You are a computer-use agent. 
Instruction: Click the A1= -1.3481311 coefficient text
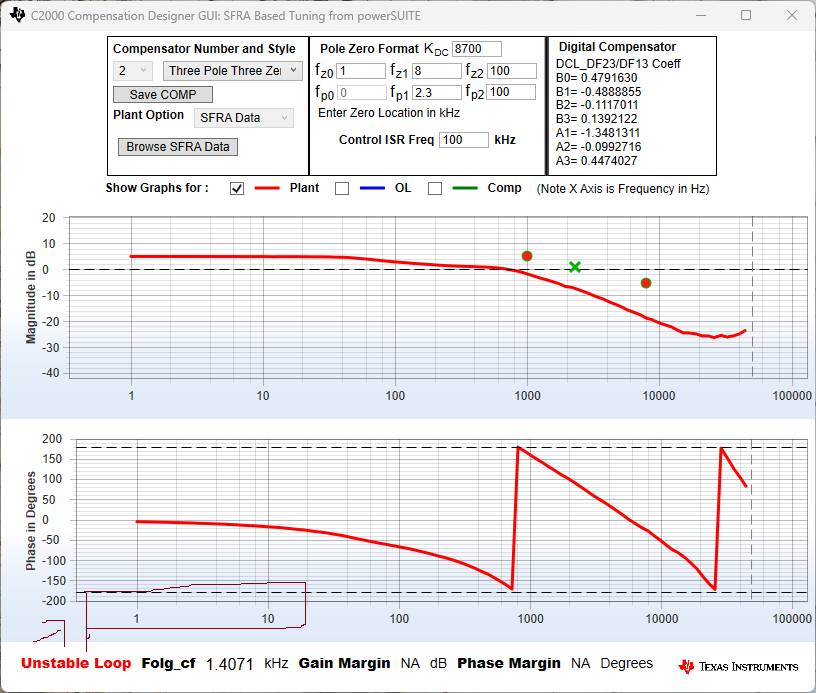click(598, 133)
